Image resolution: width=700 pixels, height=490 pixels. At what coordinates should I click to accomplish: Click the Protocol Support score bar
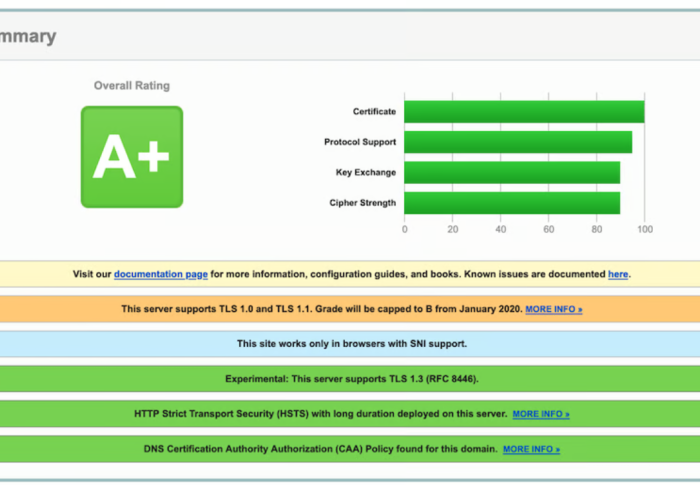pyautogui.click(x=518, y=142)
